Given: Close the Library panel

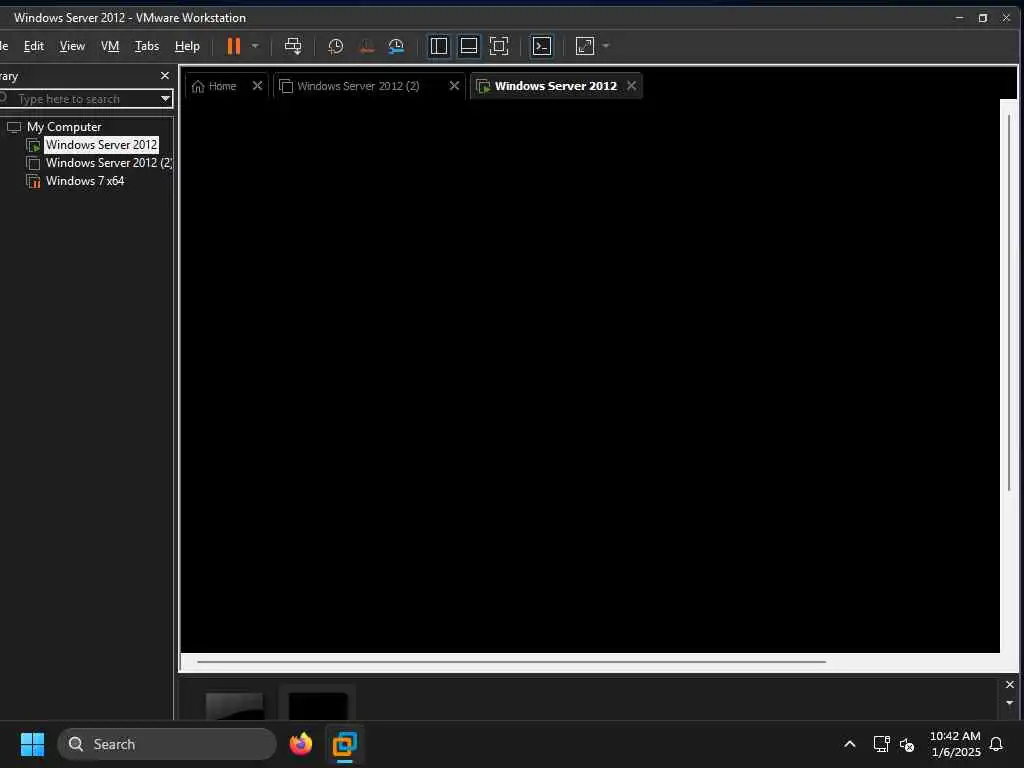Looking at the screenshot, I should pyautogui.click(x=165, y=76).
